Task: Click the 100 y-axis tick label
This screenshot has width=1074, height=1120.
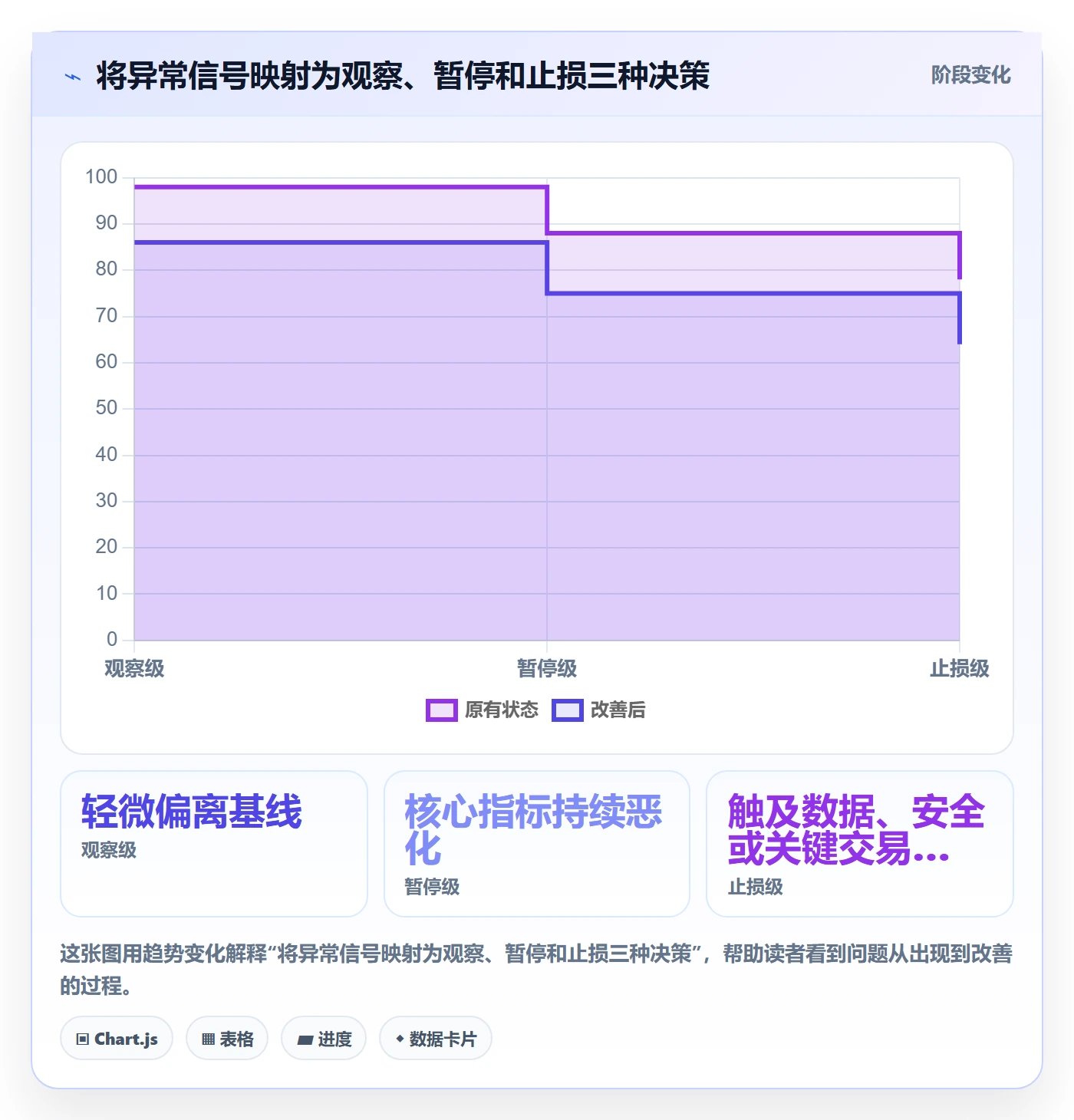Action: coord(101,177)
